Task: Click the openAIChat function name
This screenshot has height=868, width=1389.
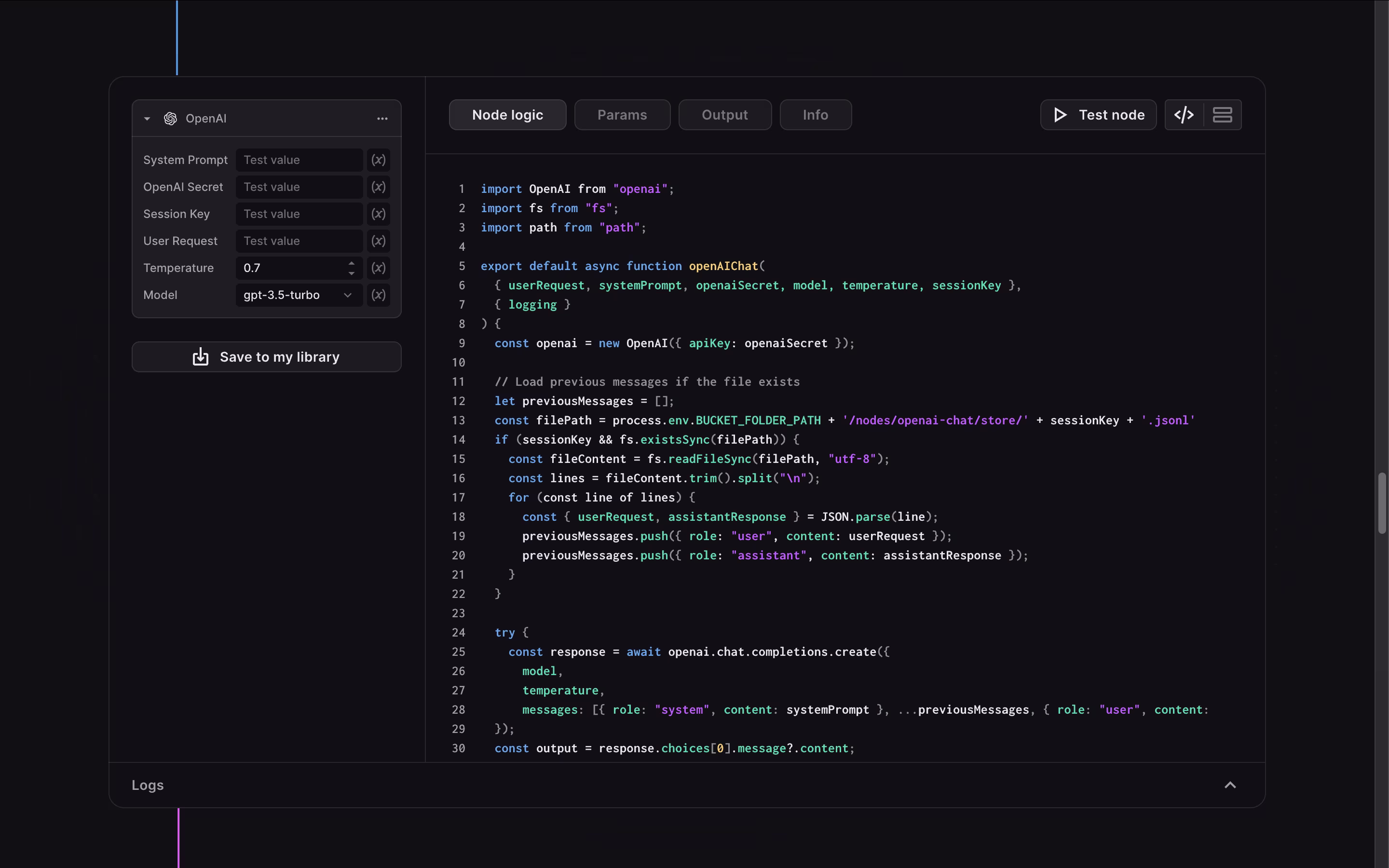Action: click(x=723, y=266)
